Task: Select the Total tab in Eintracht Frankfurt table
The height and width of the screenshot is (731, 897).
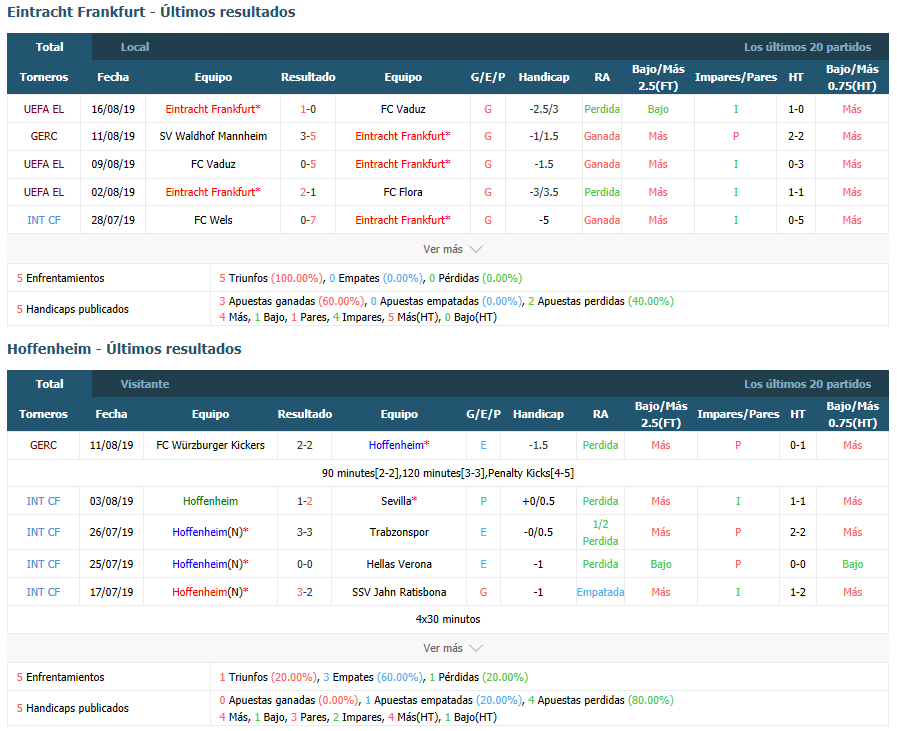Action: tap(49, 47)
